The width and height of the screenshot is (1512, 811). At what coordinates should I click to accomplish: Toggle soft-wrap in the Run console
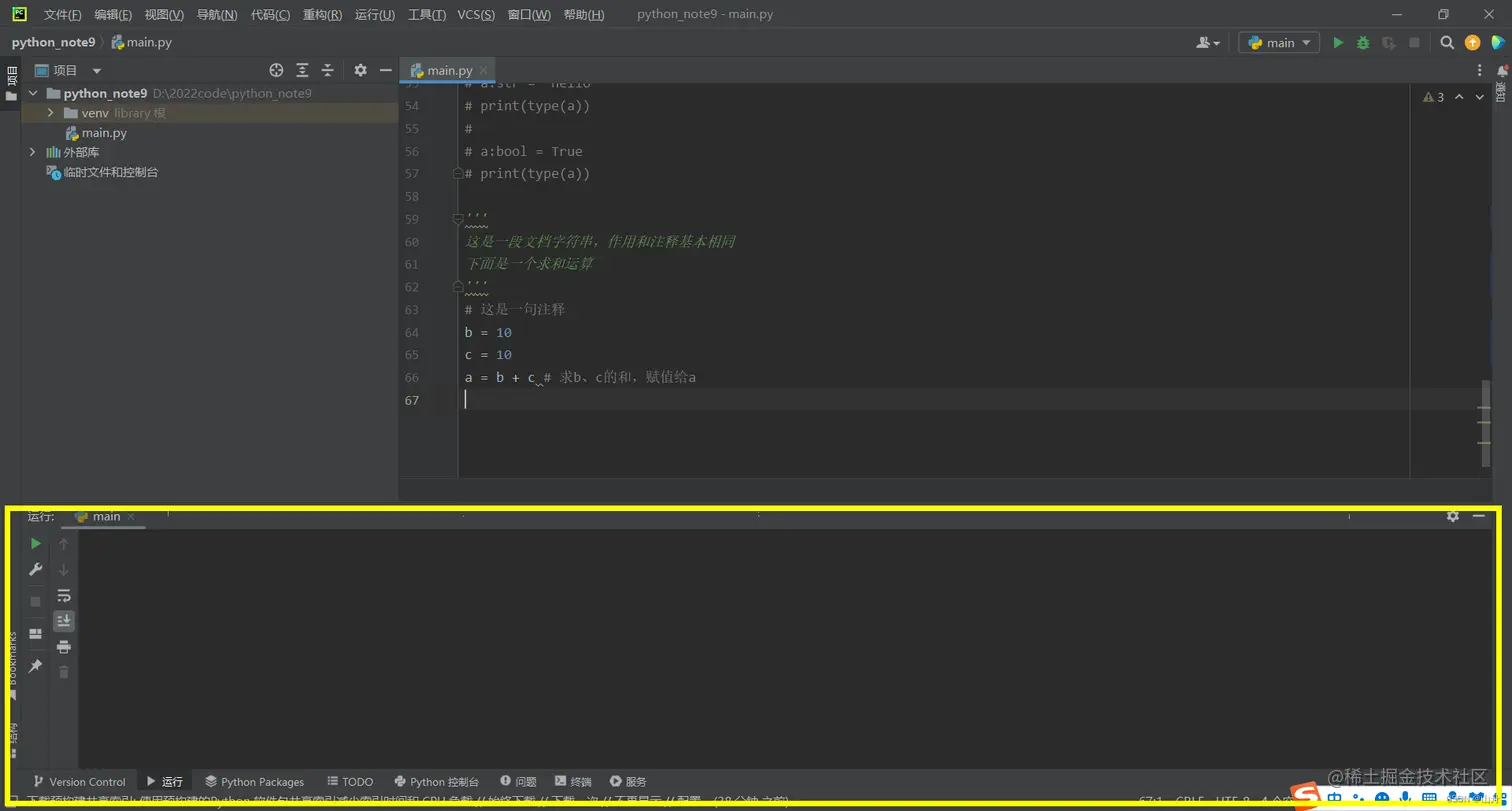[64, 596]
